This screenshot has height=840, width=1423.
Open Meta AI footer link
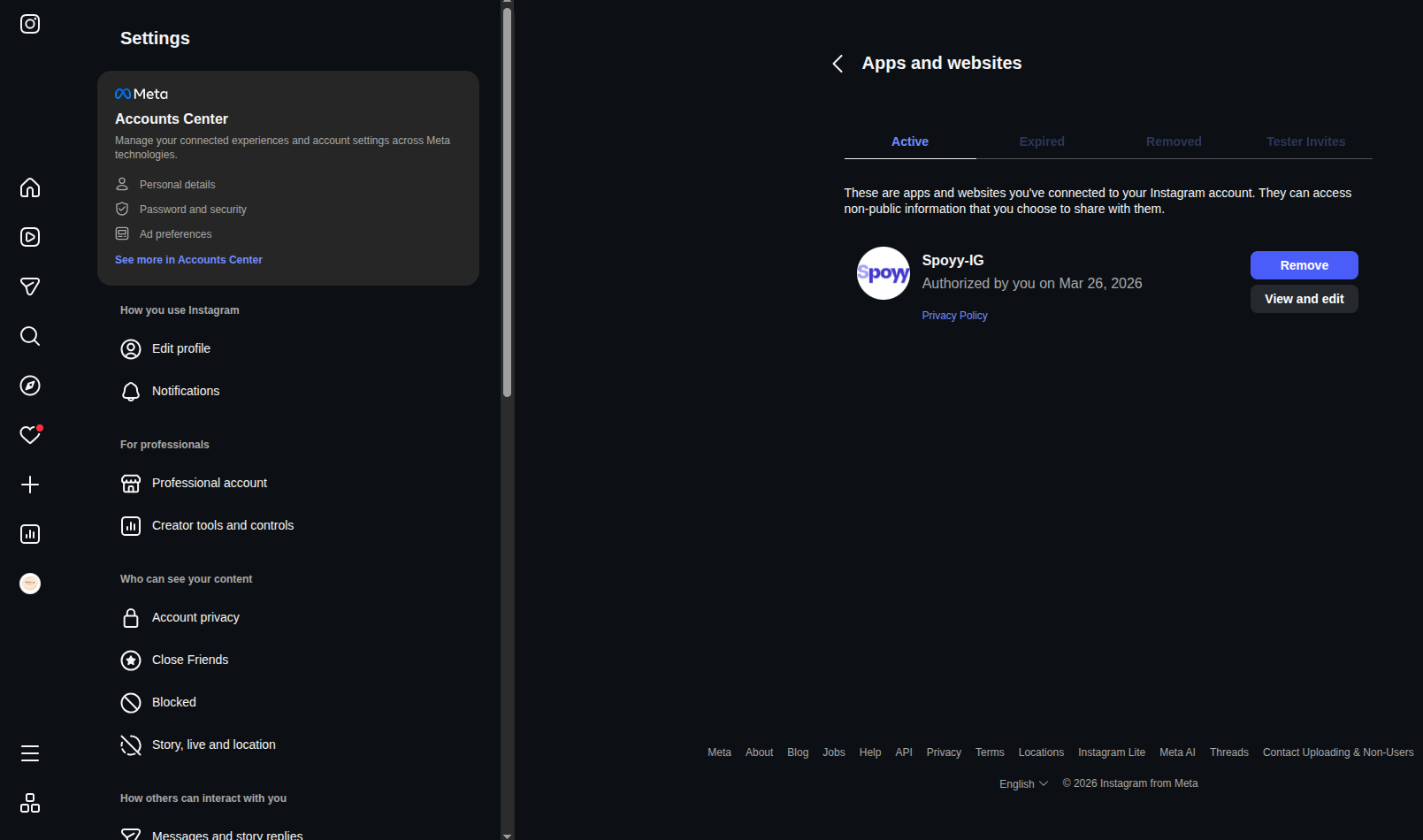(x=1177, y=752)
